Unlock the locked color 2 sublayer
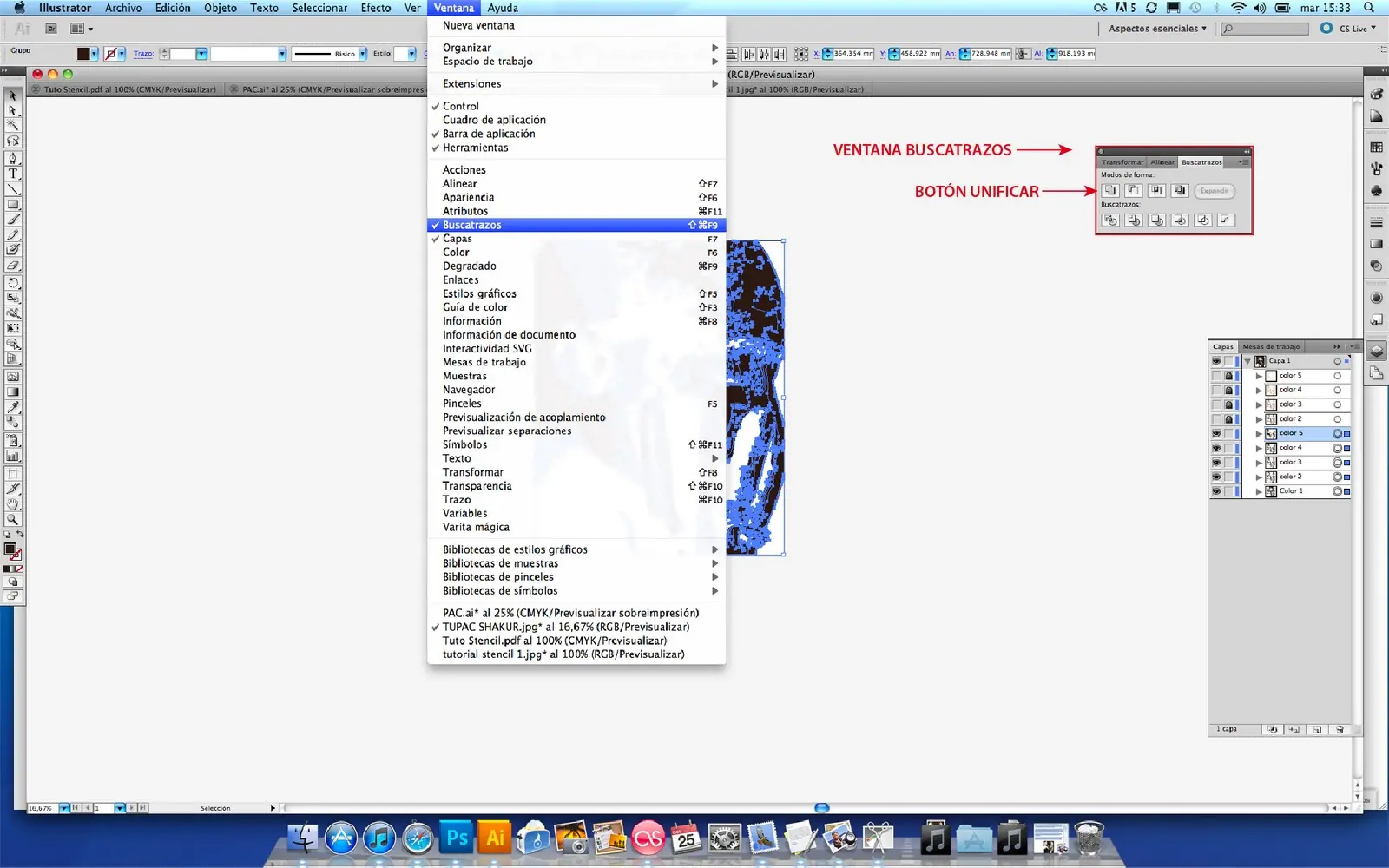The image size is (1389, 868). click(1228, 419)
